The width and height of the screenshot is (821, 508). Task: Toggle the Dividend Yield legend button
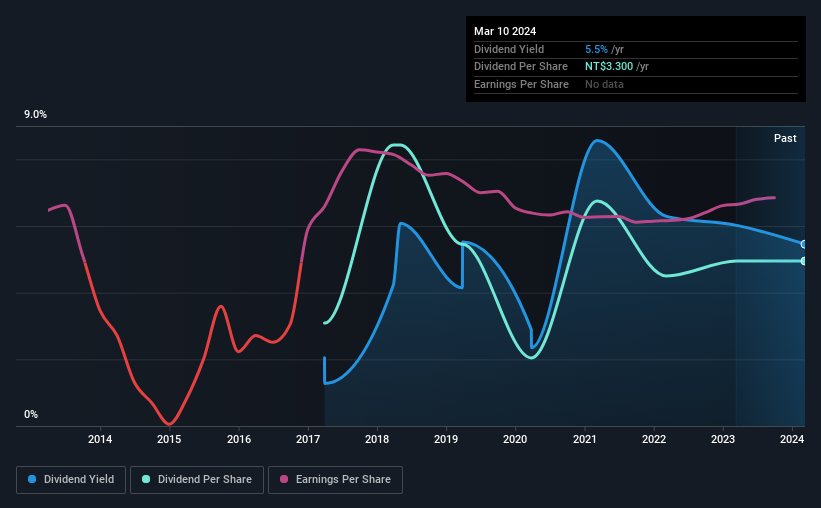pos(71,480)
